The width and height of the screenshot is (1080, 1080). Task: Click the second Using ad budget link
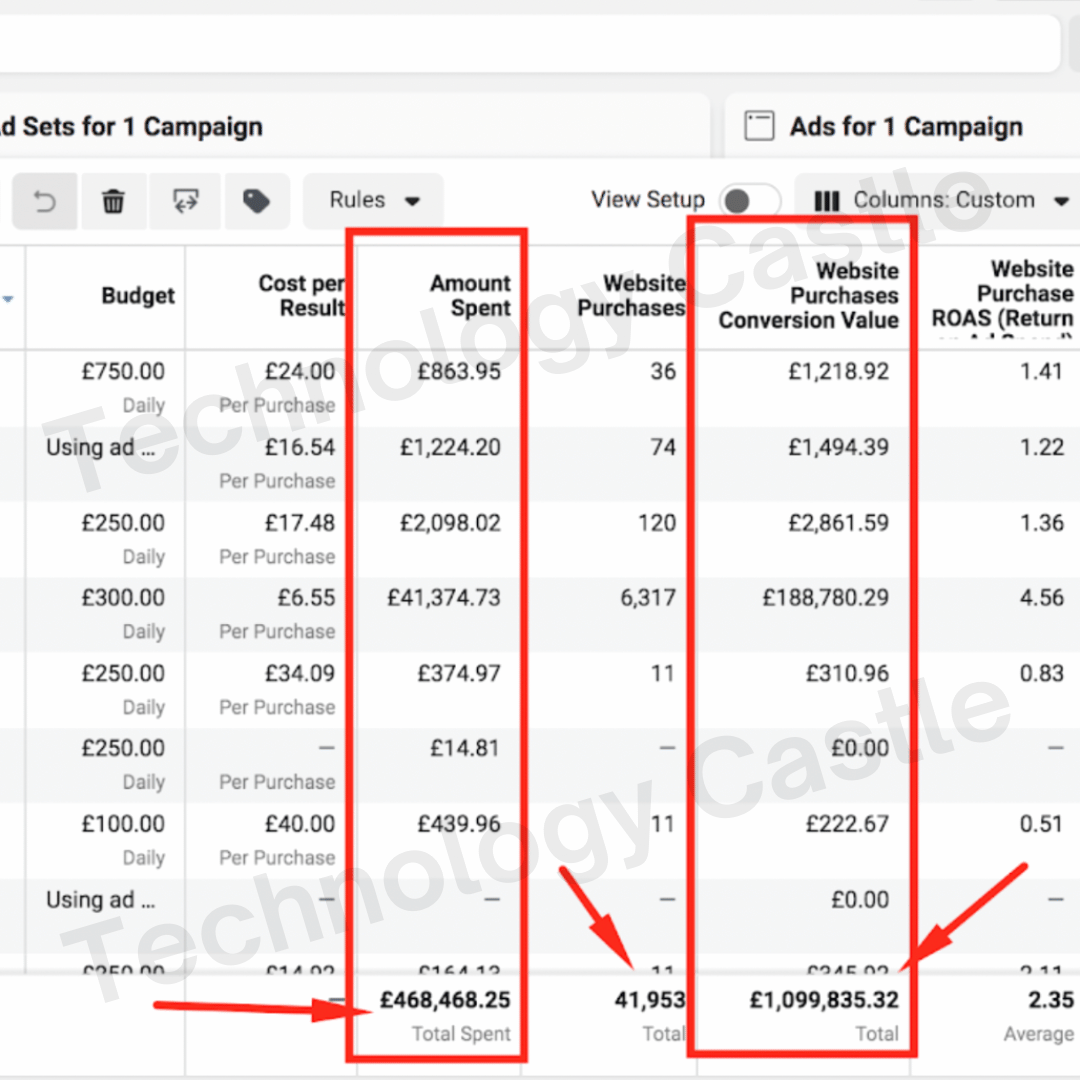point(100,900)
